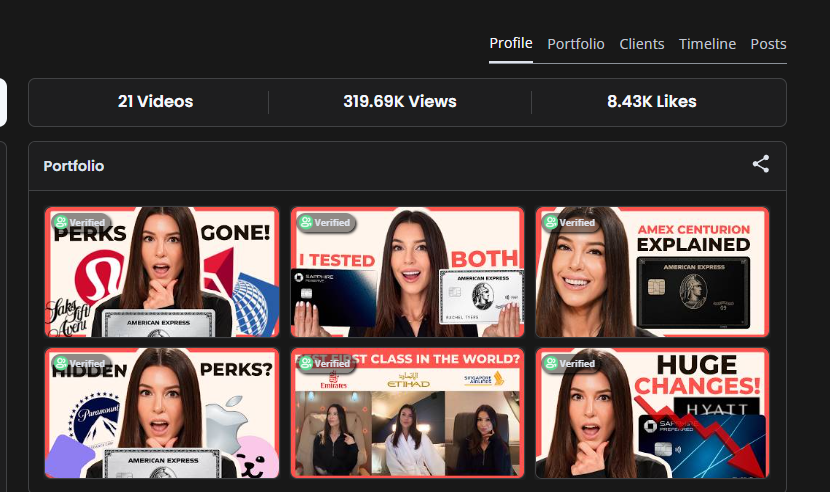Open the 'HUGE CHANGES!' Hyatt video thumbnail
830x492 pixels.
coord(652,413)
